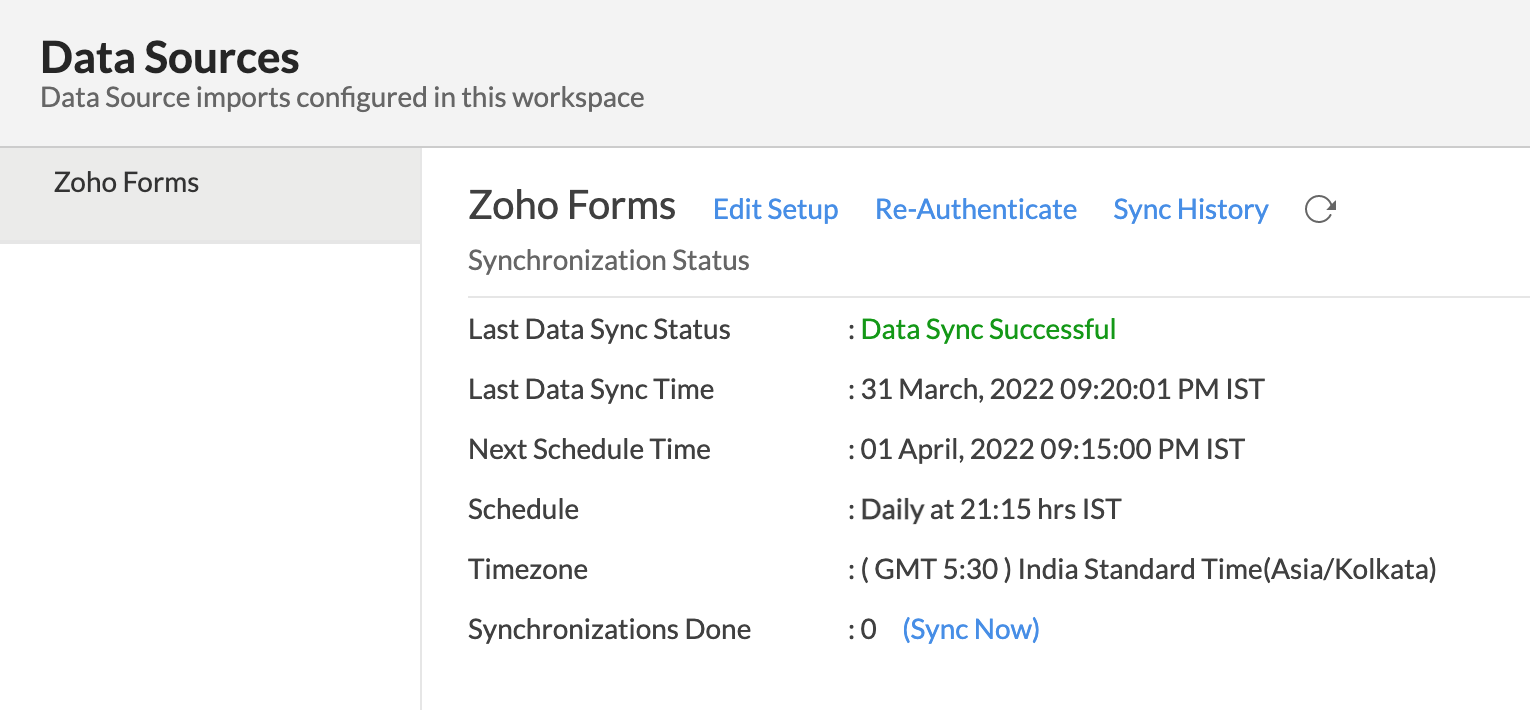Click the Synchronizations Done label
This screenshot has height=710, width=1530.
pos(609,630)
